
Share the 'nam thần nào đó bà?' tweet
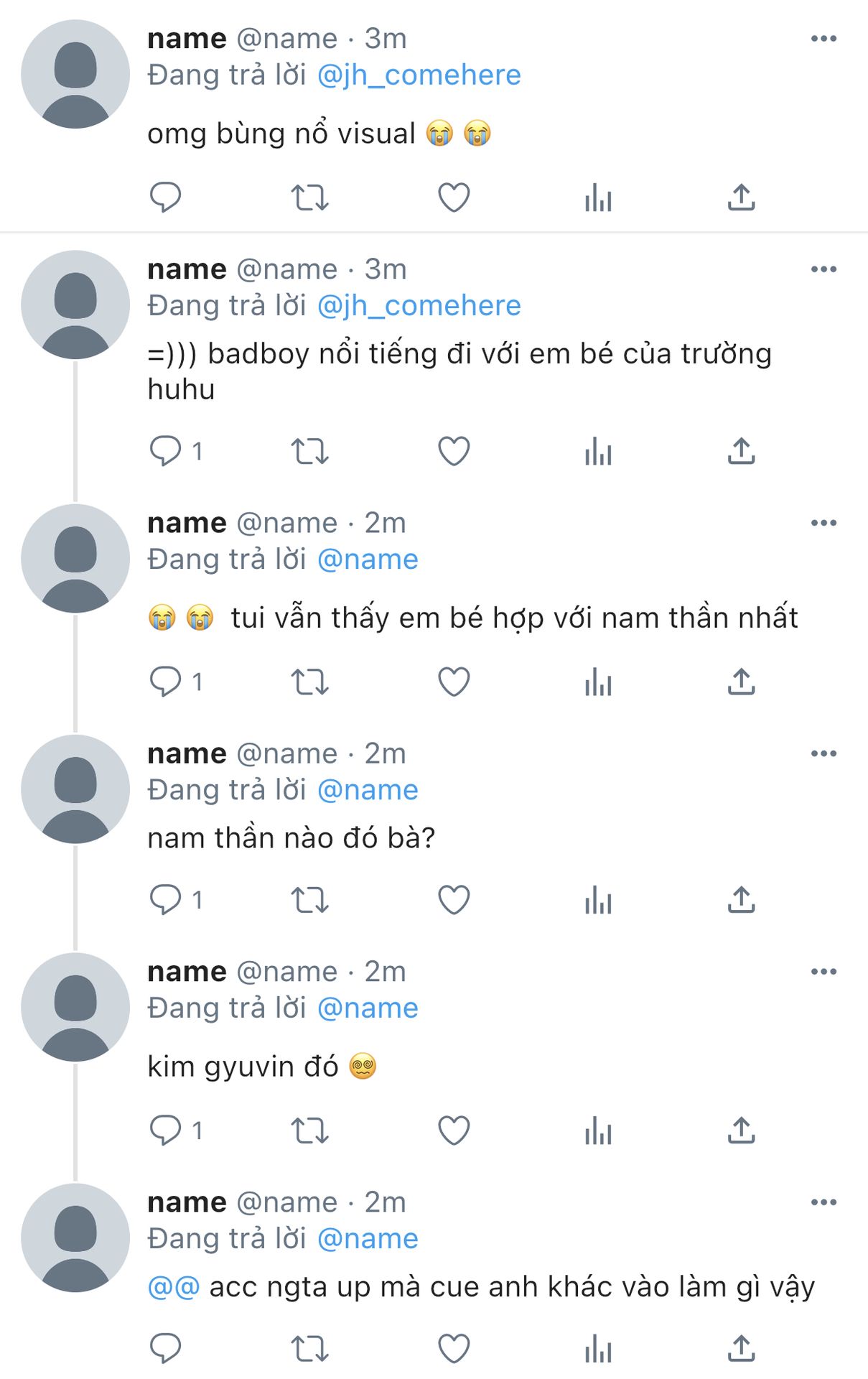point(741,899)
